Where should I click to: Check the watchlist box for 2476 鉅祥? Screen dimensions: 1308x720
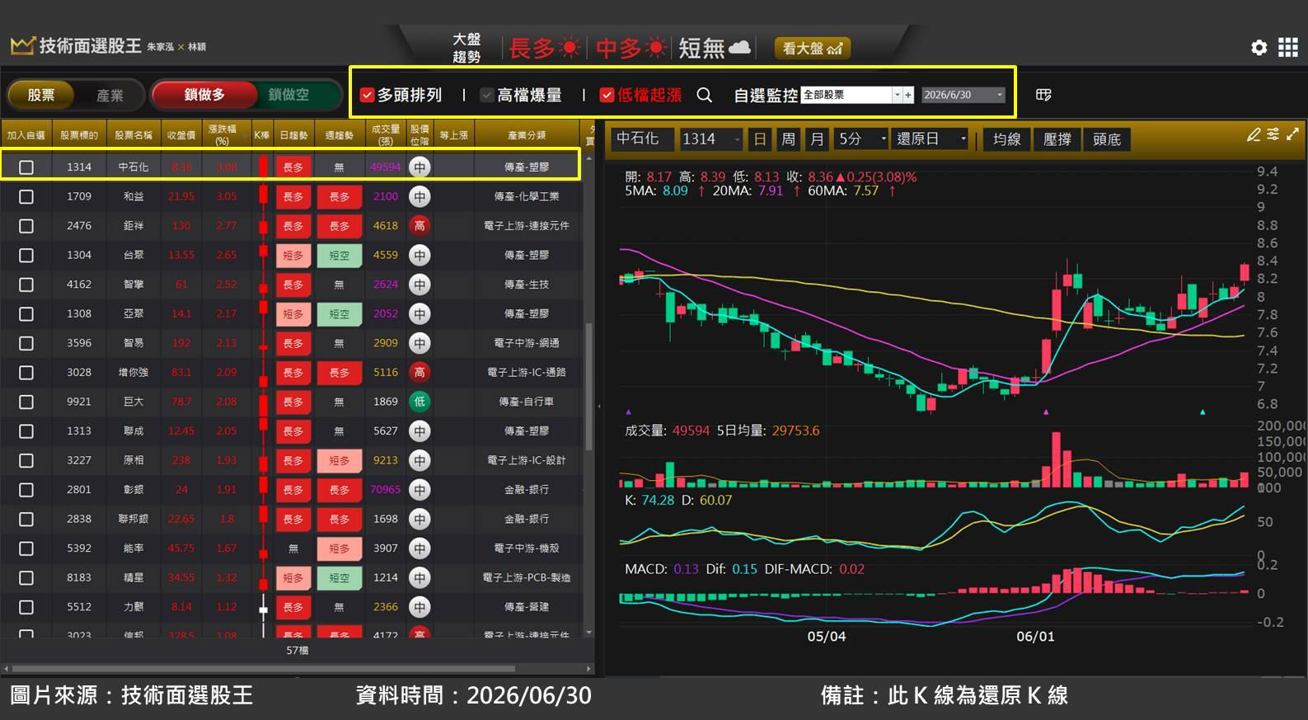pyautogui.click(x=26, y=226)
